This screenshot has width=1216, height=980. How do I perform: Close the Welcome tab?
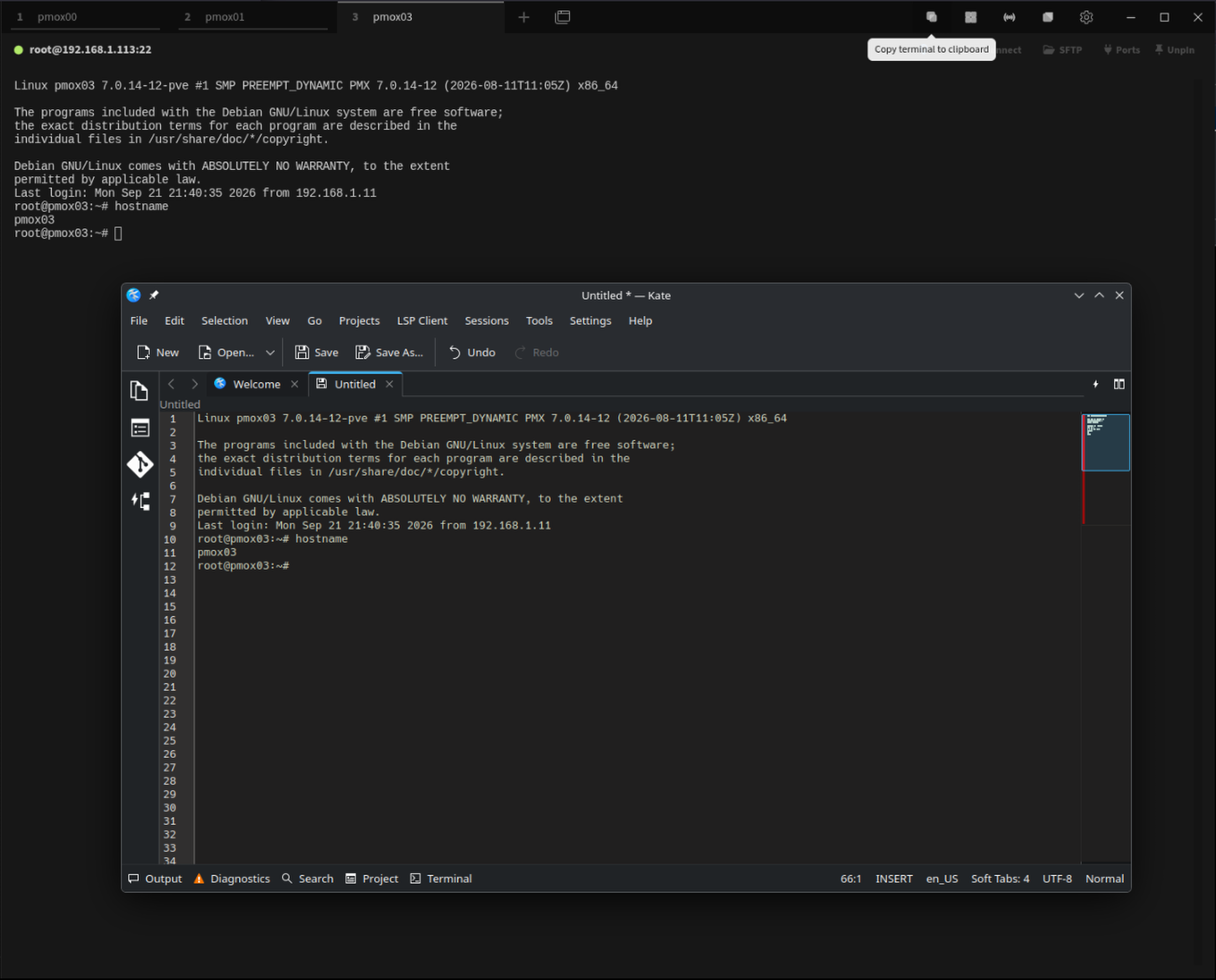point(294,384)
